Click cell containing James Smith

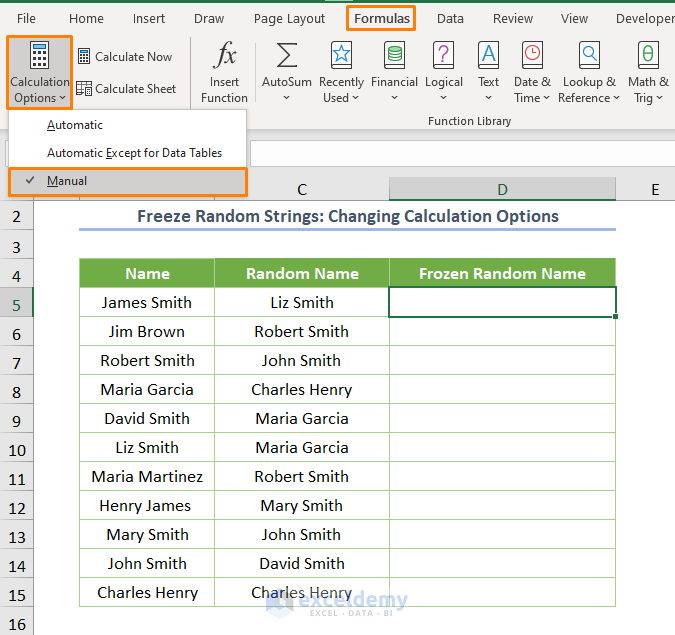pyautogui.click(x=147, y=303)
